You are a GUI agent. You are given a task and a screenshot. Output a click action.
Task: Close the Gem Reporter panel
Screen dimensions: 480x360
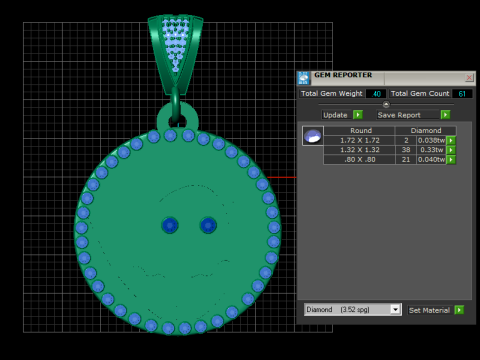click(469, 78)
